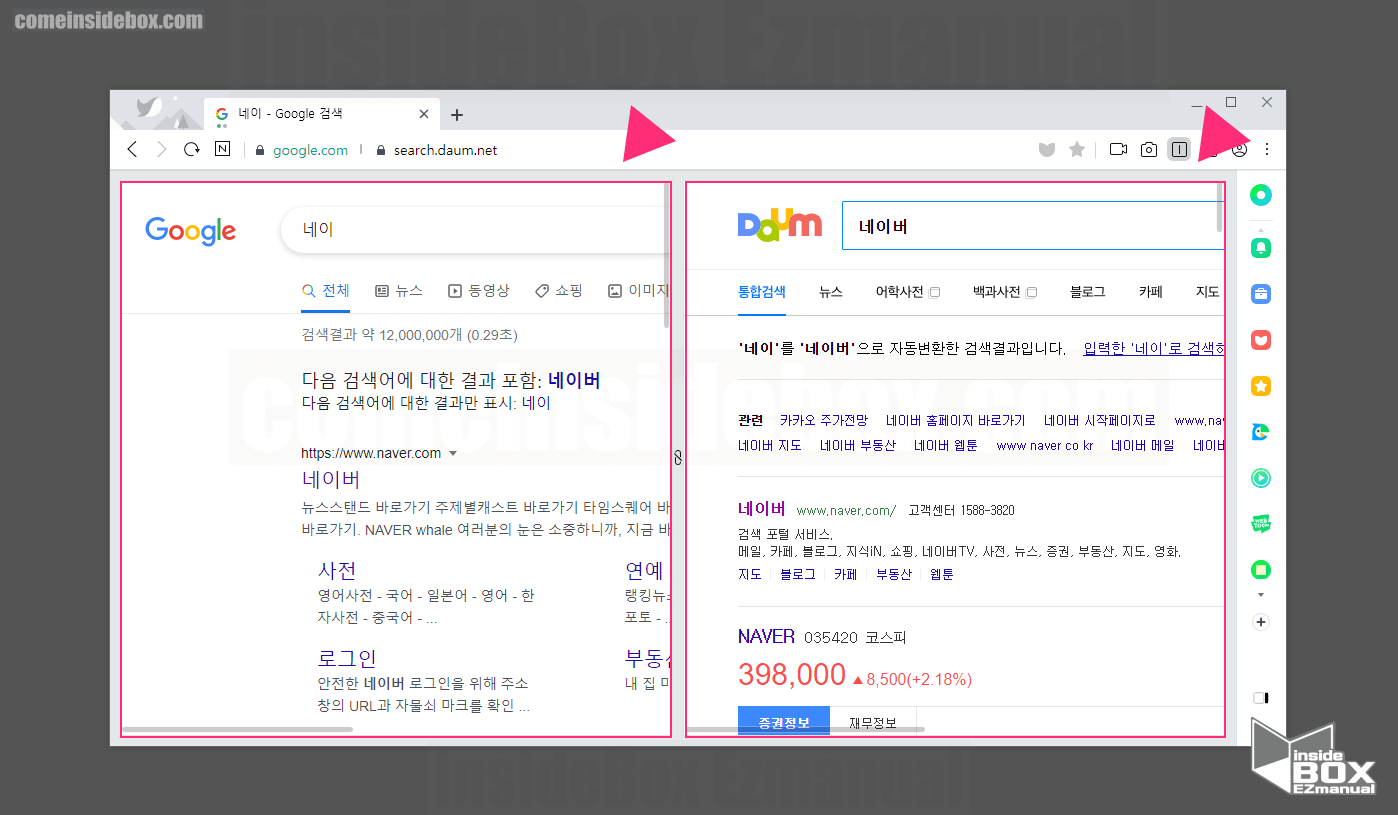Toggle the dual tab split view icon
Screen dimensions: 1398x815
1179,150
